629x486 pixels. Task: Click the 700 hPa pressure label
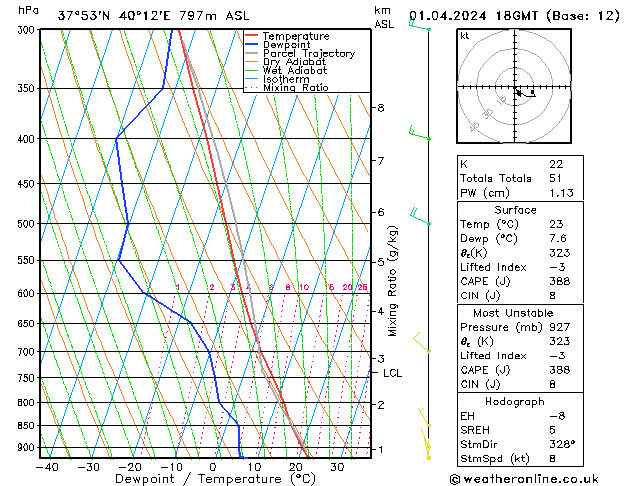point(28,352)
